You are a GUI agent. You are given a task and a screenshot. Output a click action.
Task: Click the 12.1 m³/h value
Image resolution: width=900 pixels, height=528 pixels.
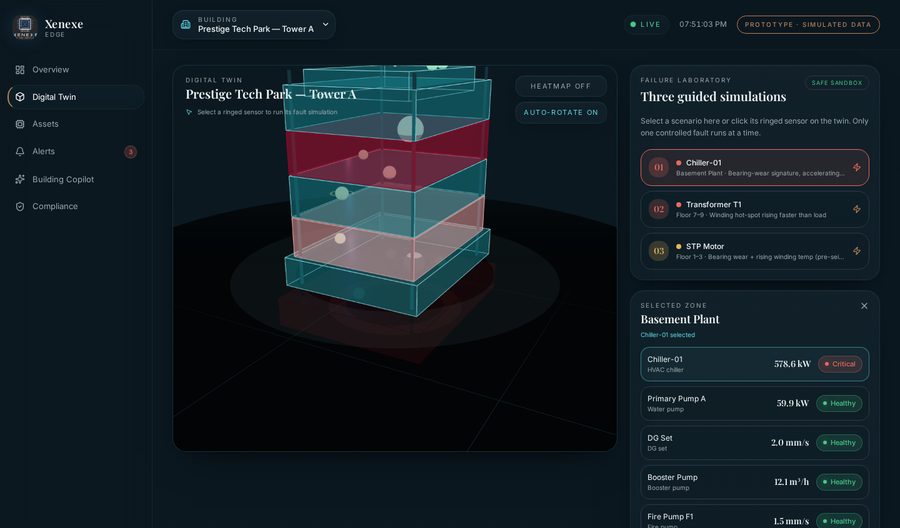coord(791,482)
